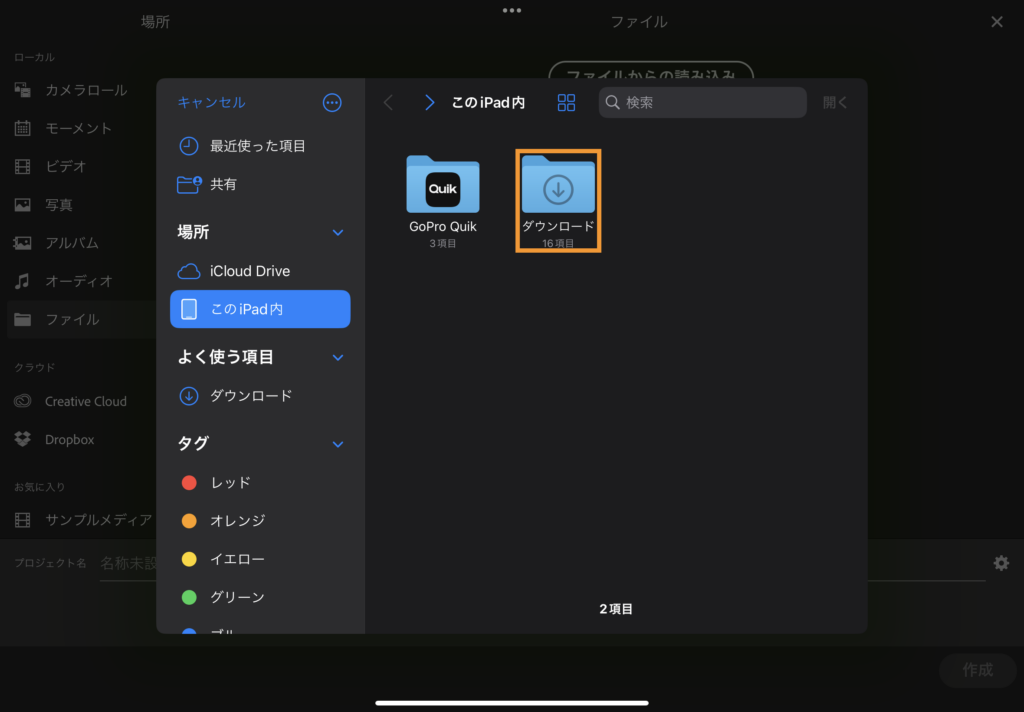The image size is (1024, 712).
Task: Tap the キャンセル button
Action: (211, 102)
